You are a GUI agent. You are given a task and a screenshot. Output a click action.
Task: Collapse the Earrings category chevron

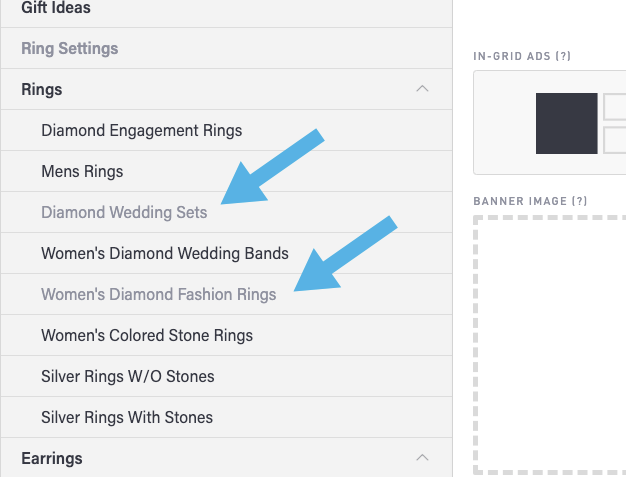[x=422, y=458]
